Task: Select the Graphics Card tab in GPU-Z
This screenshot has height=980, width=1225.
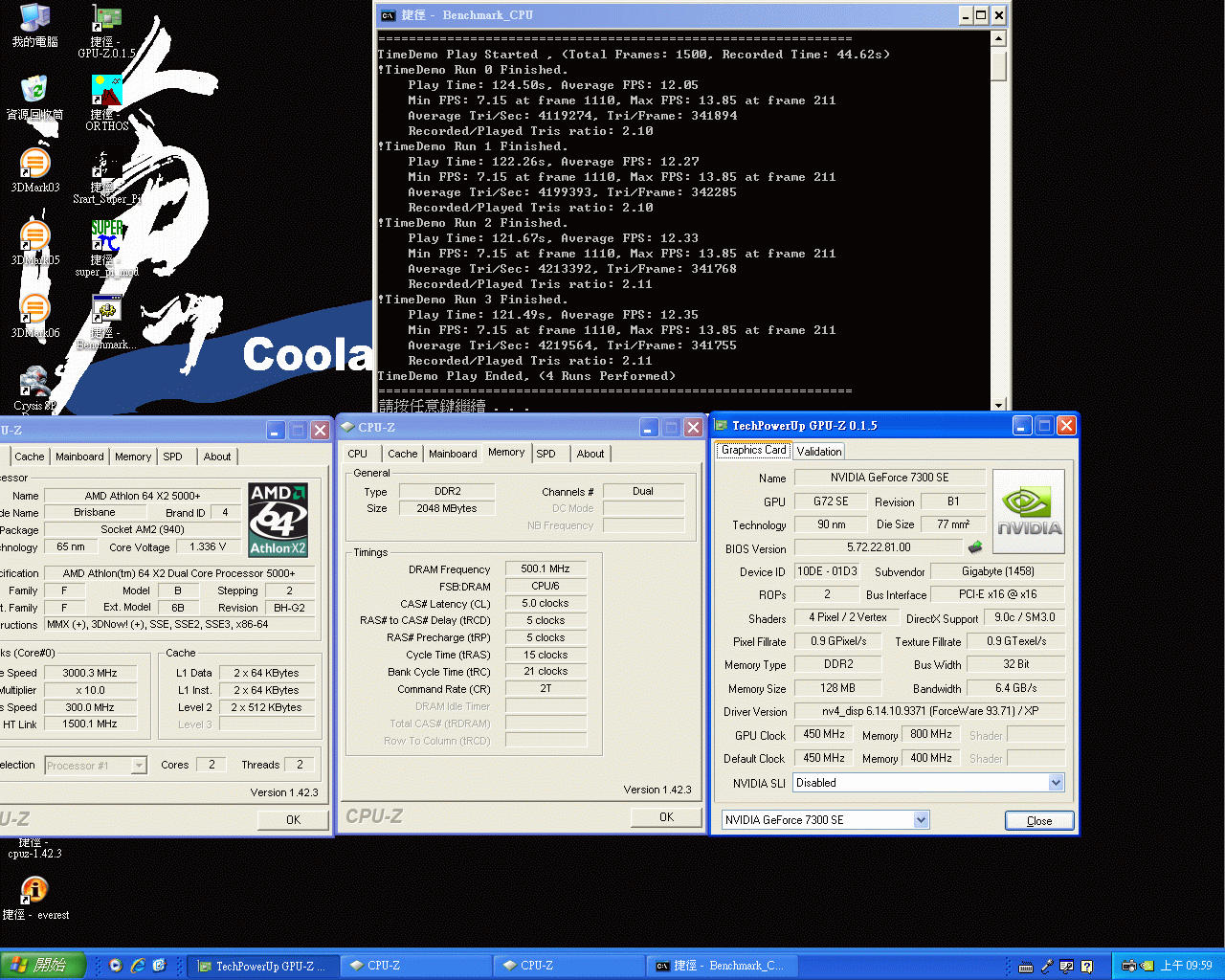Action: click(753, 450)
